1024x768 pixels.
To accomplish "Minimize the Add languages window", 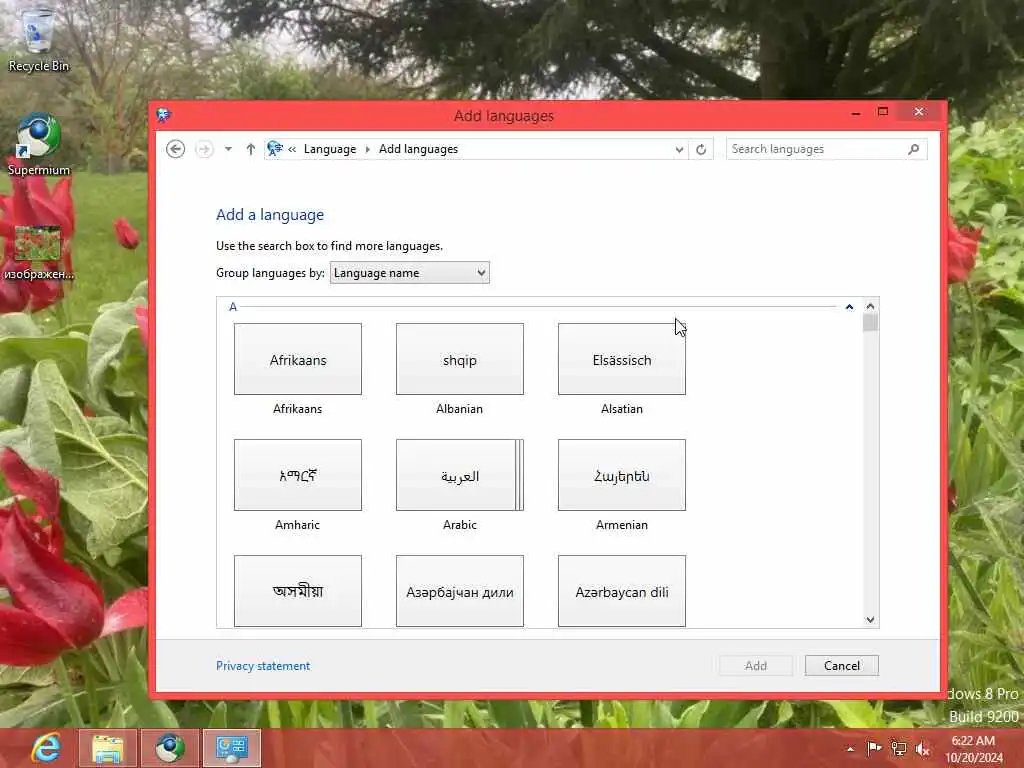I will click(856, 113).
